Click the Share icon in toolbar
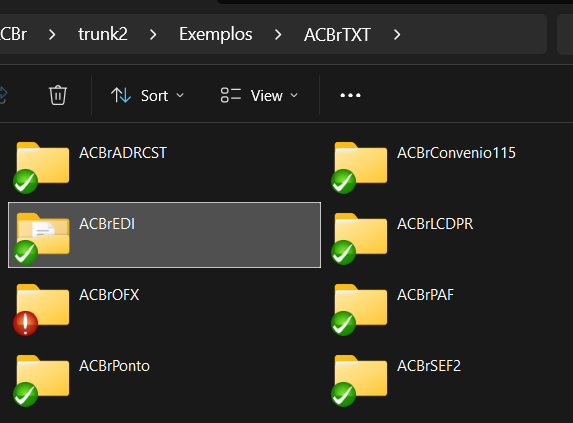The width and height of the screenshot is (573, 423). (3, 95)
